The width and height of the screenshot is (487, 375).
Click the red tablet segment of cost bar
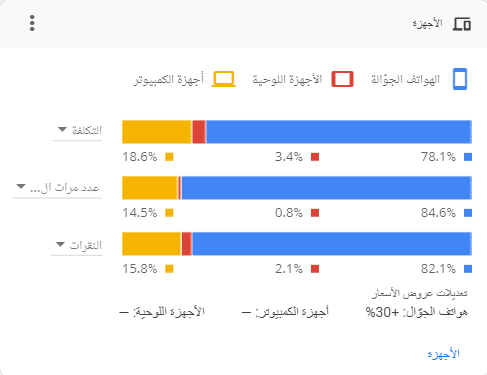[199, 132]
